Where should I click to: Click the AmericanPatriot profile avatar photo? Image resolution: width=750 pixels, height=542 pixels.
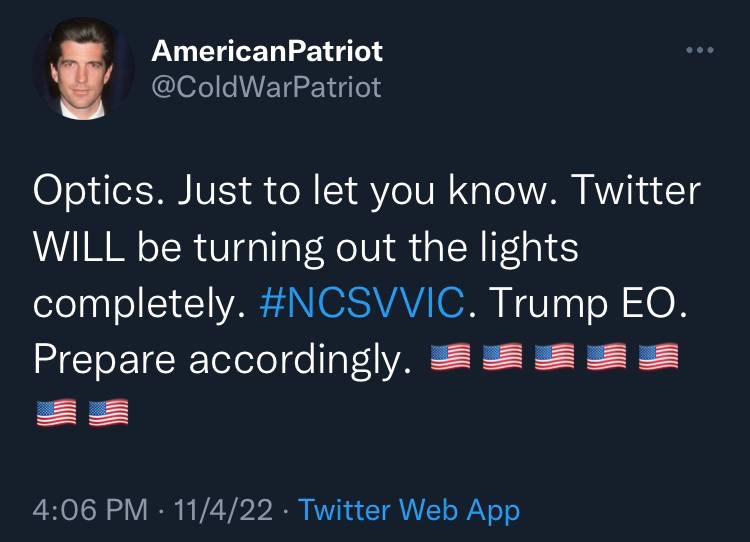83,69
